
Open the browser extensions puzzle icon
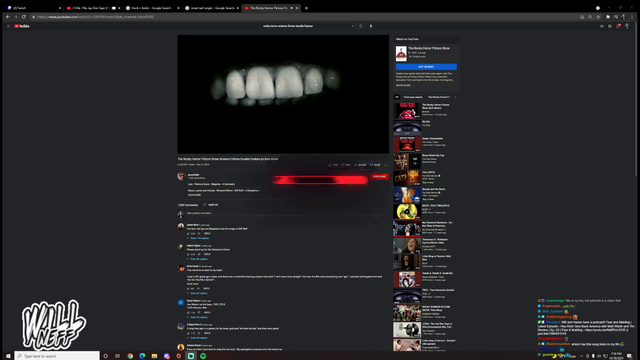(608, 17)
